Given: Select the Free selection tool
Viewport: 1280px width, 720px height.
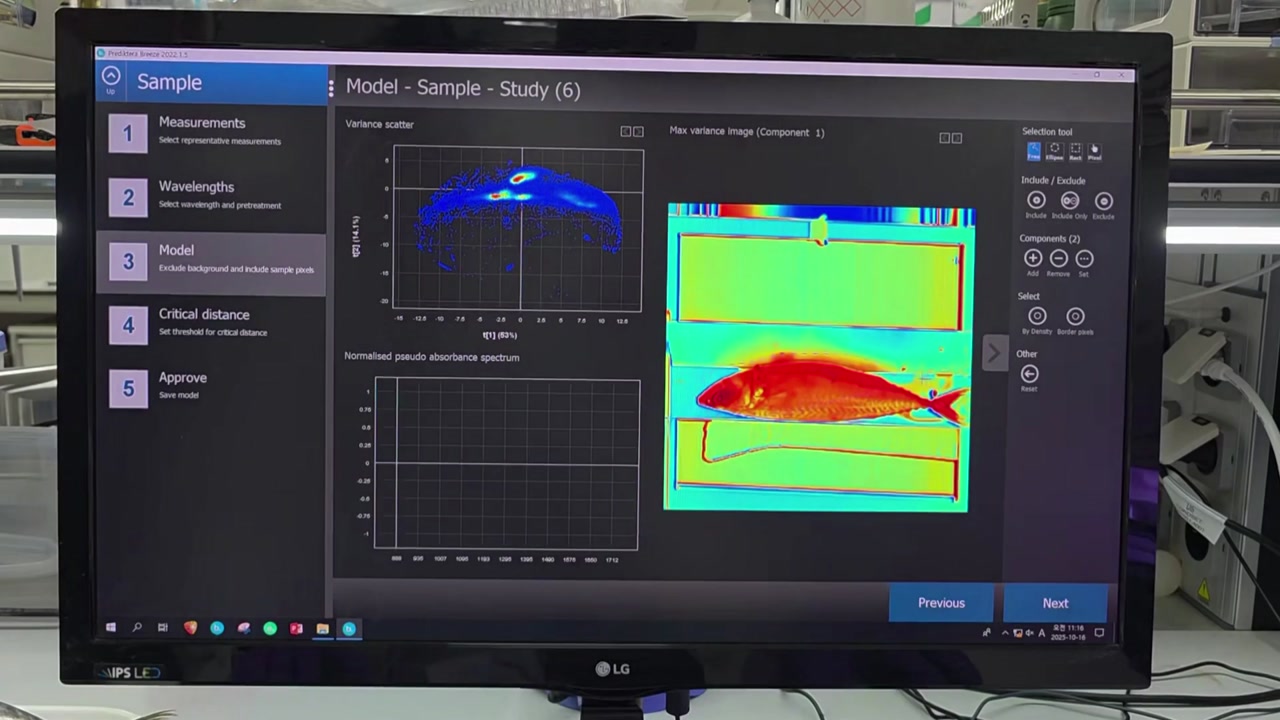Looking at the screenshot, I should (1033, 150).
